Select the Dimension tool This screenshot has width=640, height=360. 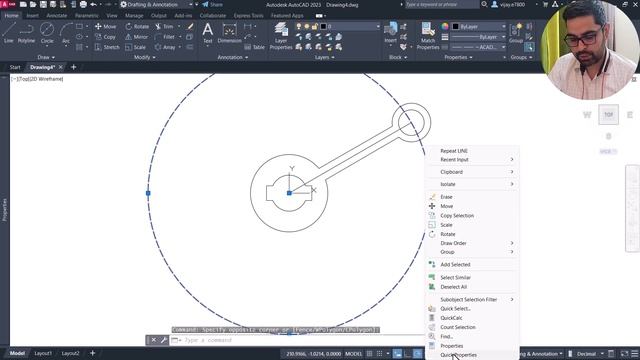tap(229, 33)
